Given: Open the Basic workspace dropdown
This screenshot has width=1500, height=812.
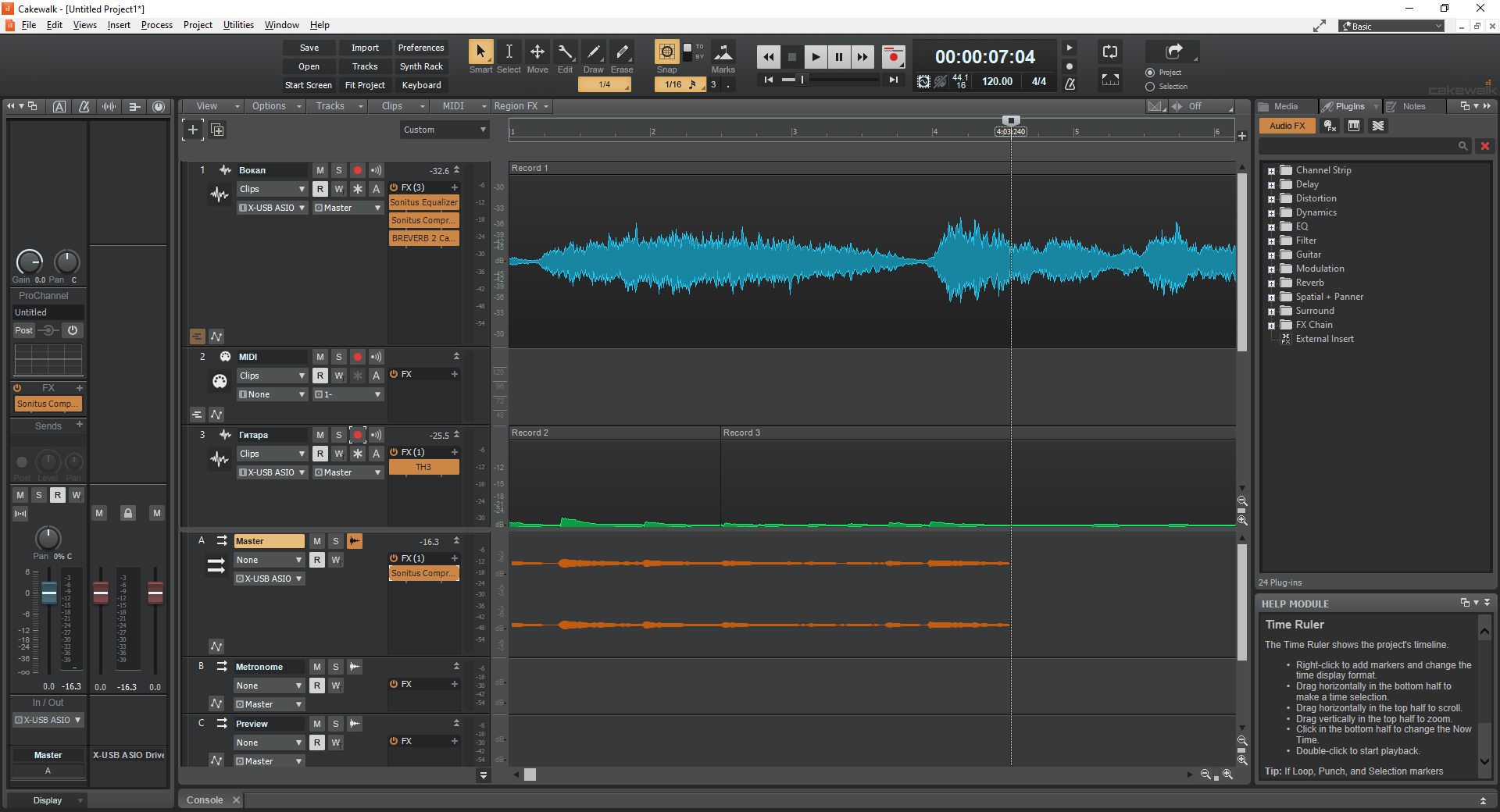Looking at the screenshot, I should pos(1391,27).
